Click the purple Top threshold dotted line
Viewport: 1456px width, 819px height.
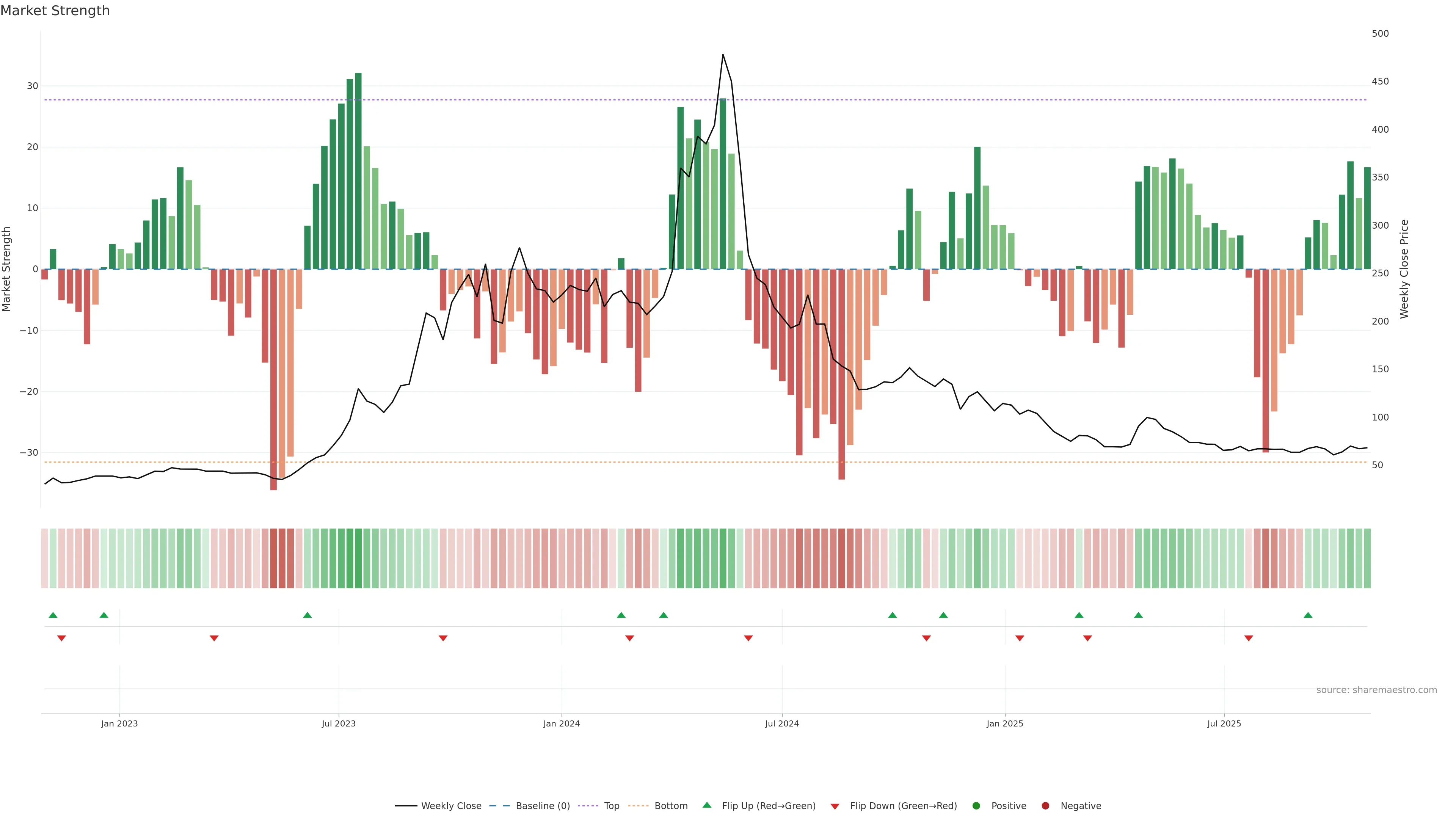click(565, 100)
